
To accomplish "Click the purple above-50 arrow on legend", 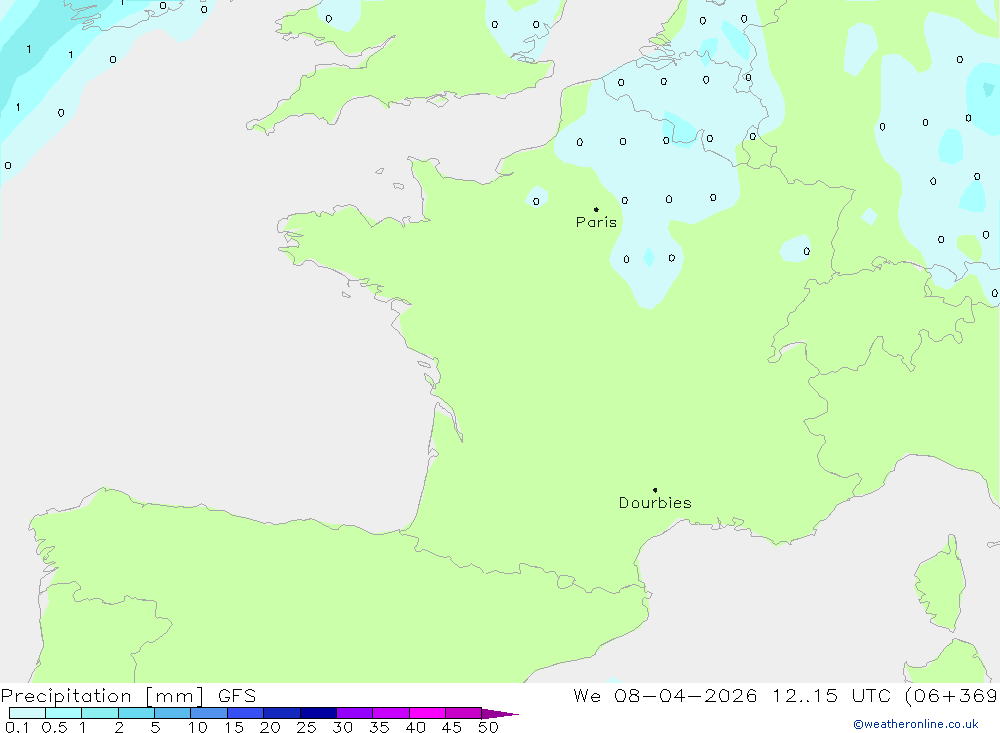I will (499, 714).
